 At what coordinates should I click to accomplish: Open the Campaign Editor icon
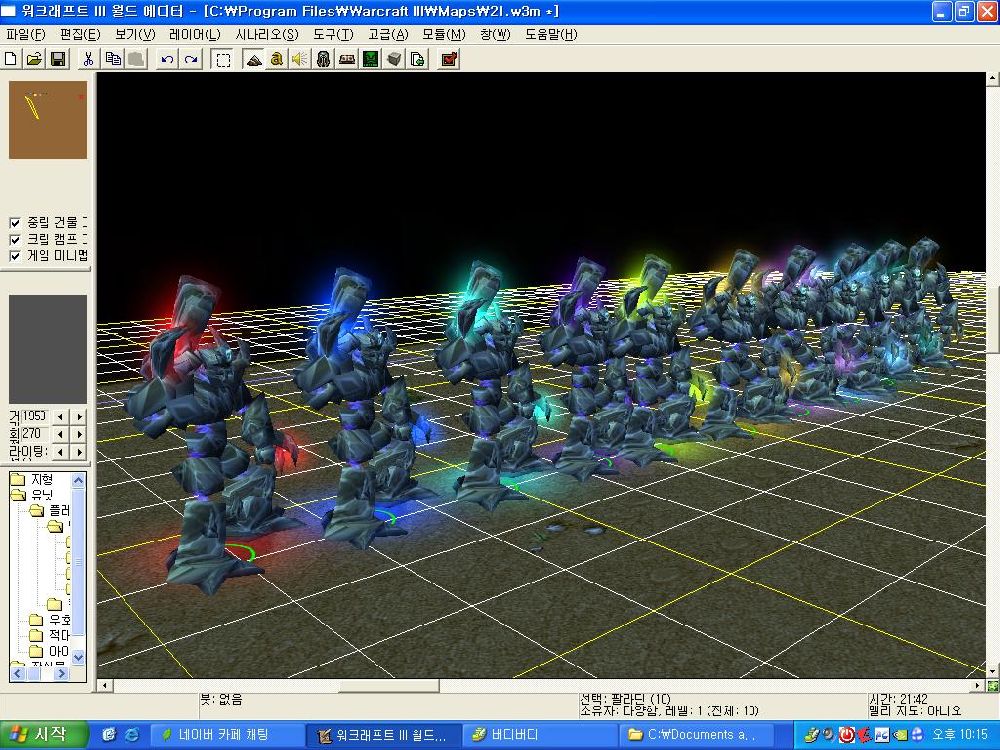pyautogui.click(x=347, y=59)
